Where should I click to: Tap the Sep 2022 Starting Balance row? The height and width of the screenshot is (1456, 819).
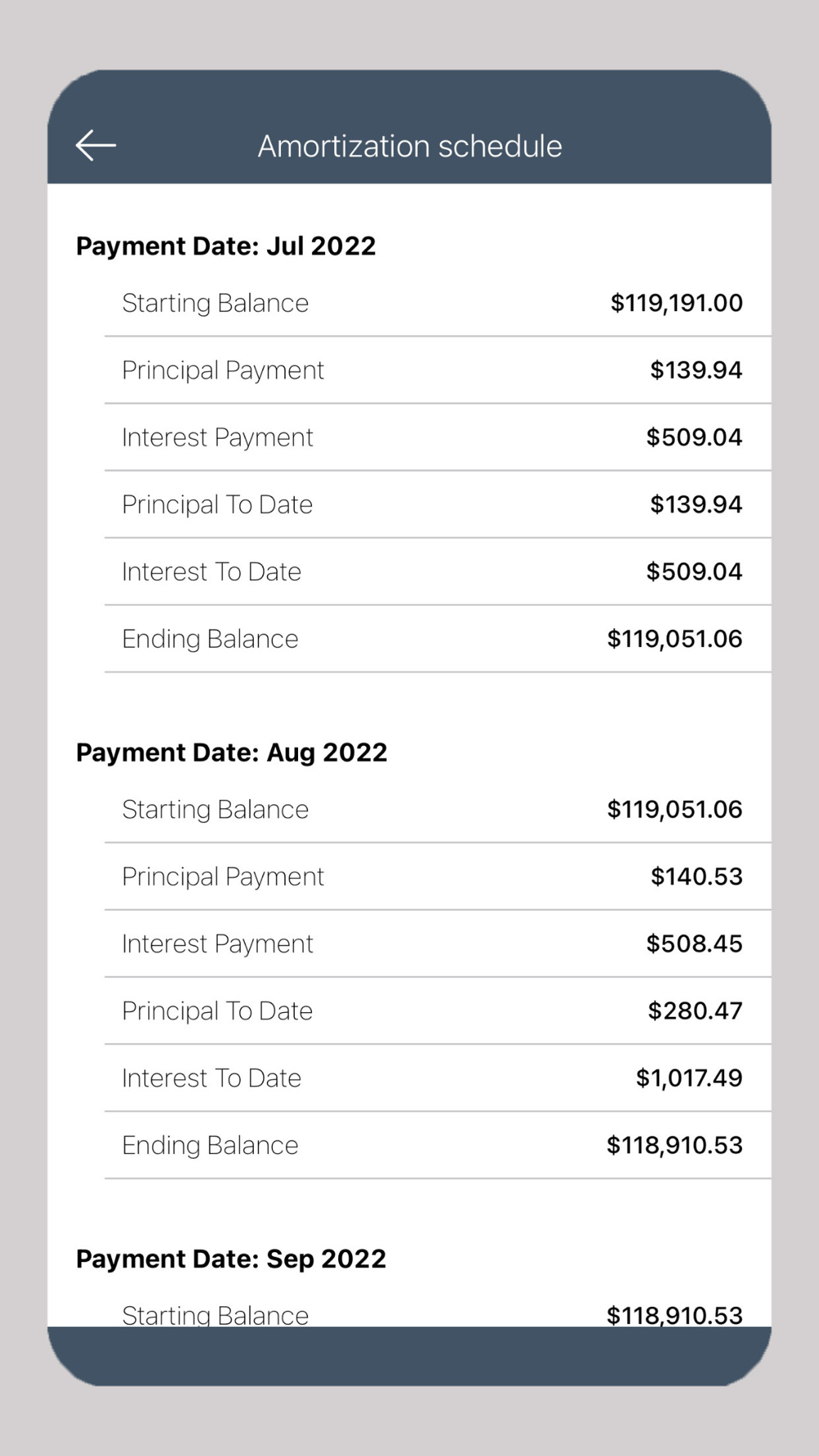pyautogui.click(x=437, y=1310)
